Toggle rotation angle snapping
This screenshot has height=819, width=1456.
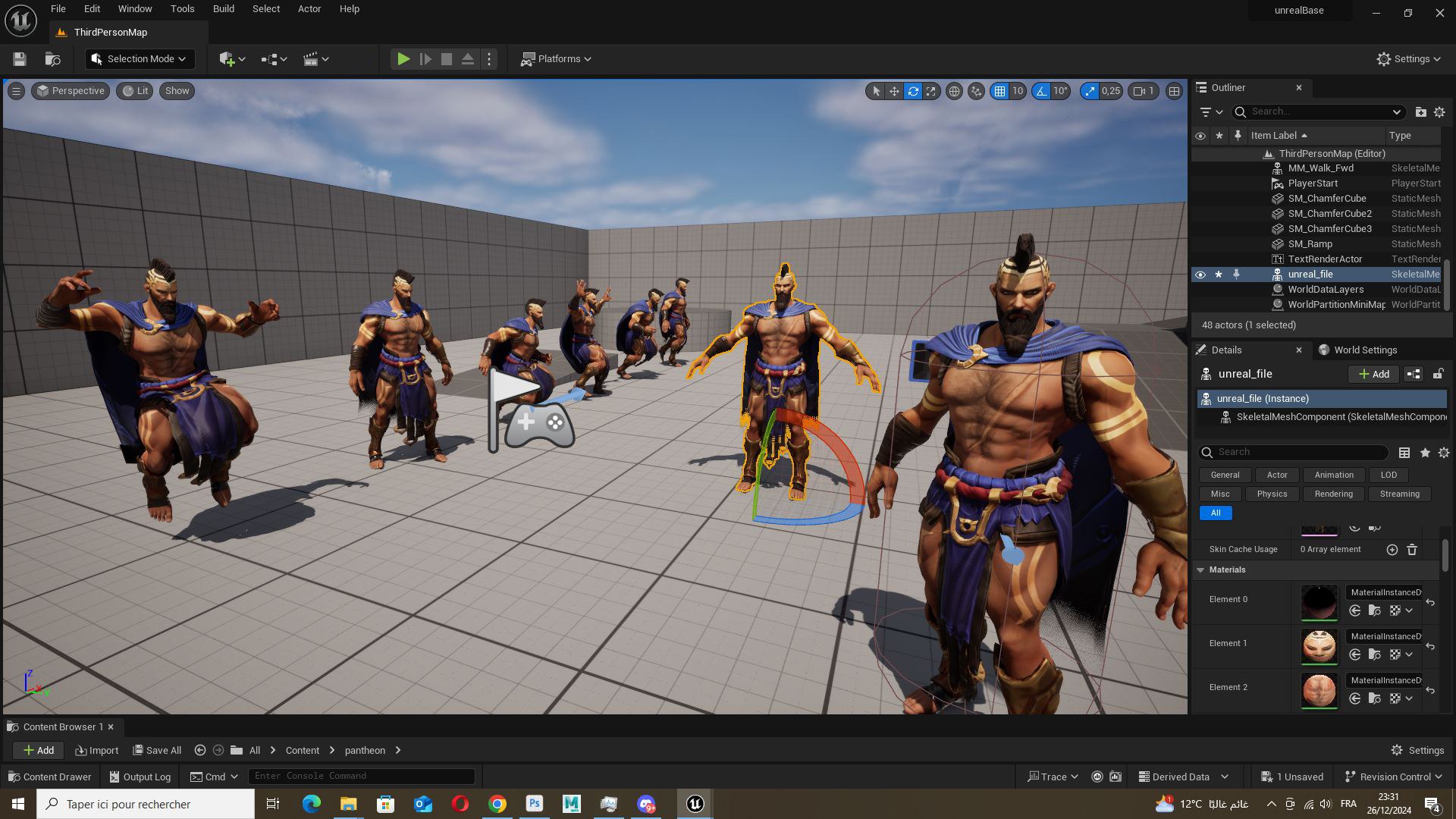tap(1041, 91)
